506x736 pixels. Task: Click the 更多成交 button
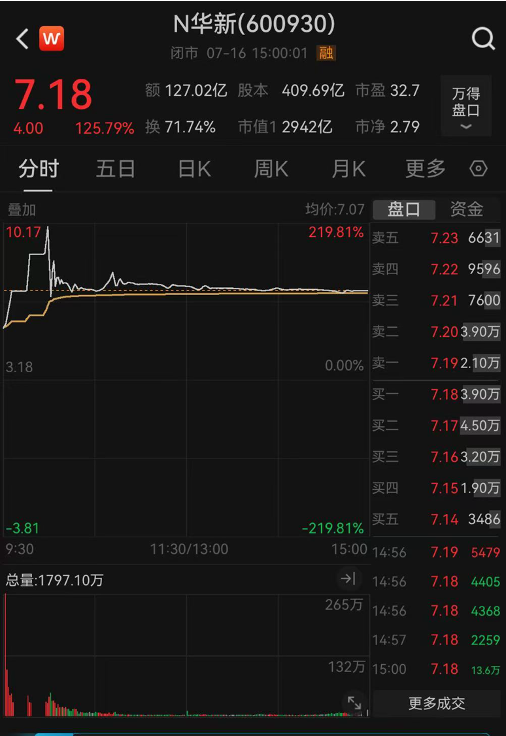click(437, 703)
